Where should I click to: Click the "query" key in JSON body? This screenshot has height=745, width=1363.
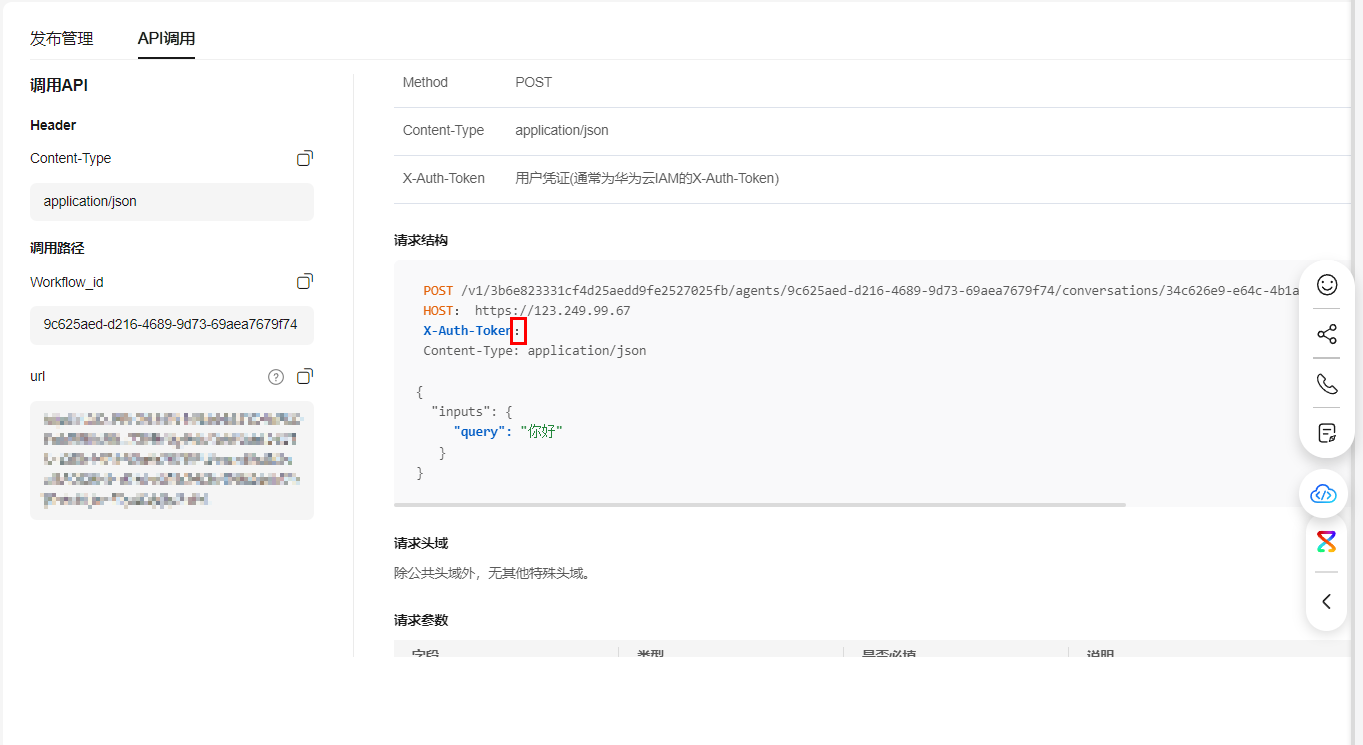[x=480, y=431]
